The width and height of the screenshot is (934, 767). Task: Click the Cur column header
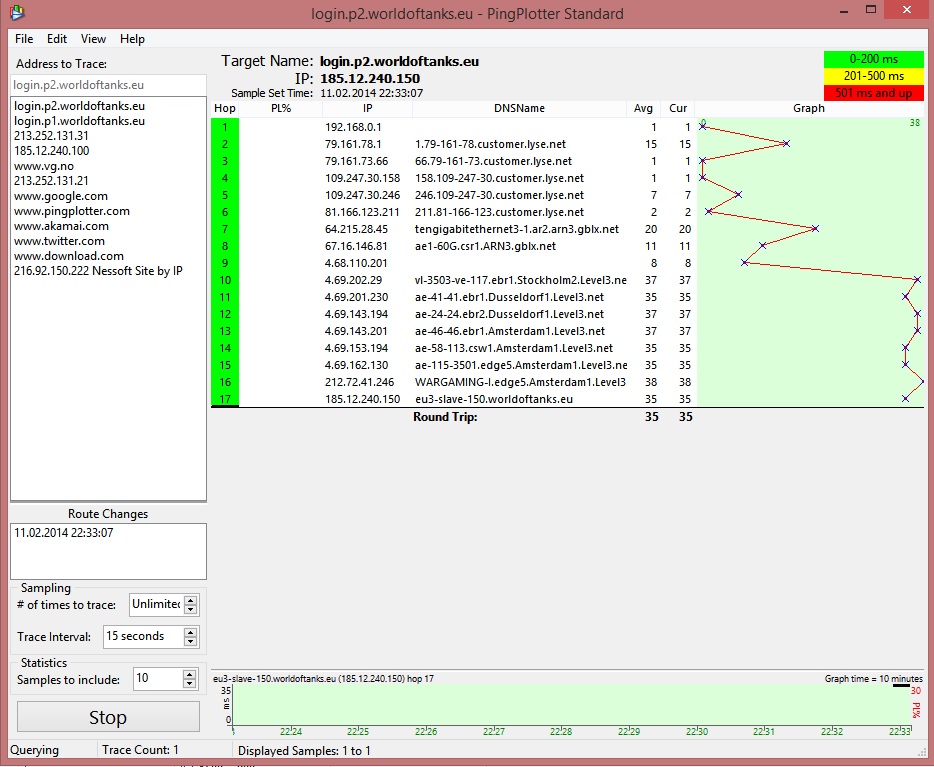click(x=678, y=108)
